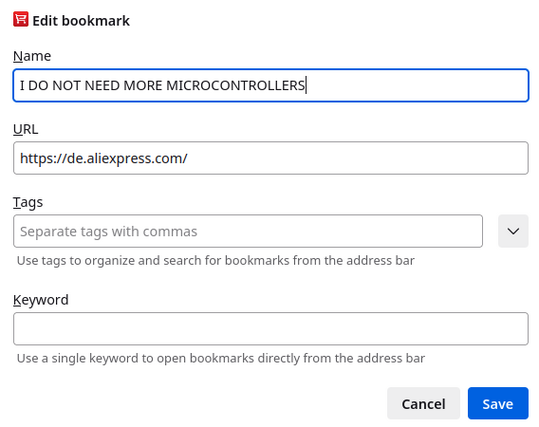Click the URL field label
The image size is (539, 427).
pos(25,129)
